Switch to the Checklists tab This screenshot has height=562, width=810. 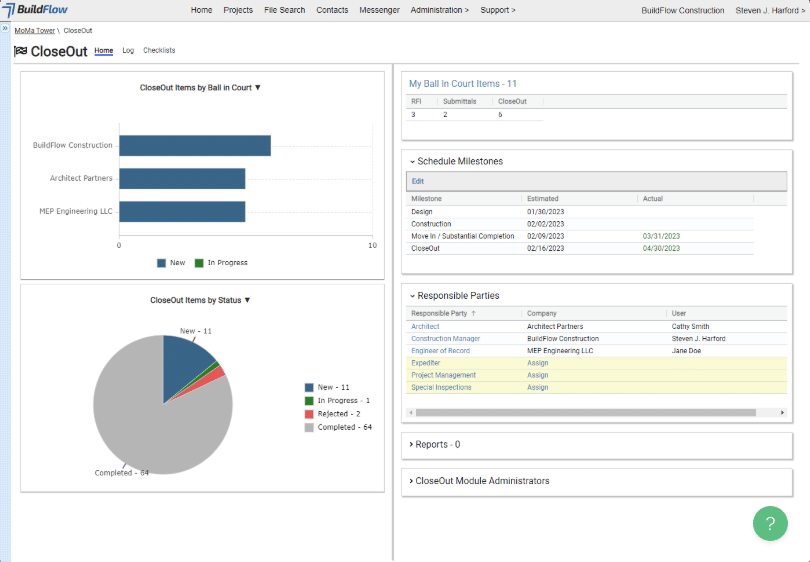pos(159,50)
